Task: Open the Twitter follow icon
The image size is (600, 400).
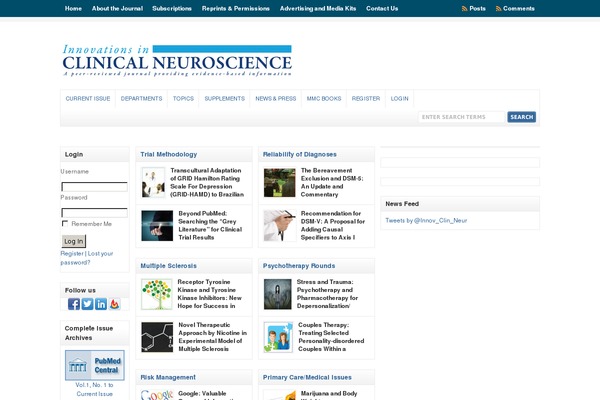Action: (x=87, y=304)
